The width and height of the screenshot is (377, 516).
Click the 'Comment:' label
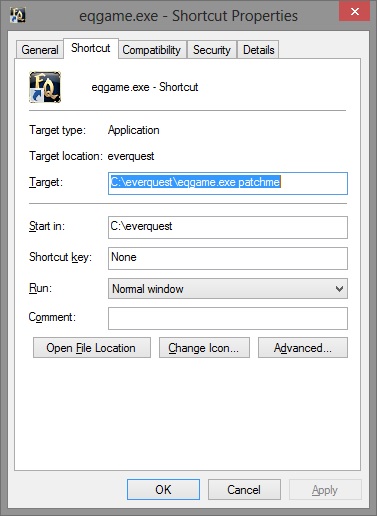click(x=52, y=317)
